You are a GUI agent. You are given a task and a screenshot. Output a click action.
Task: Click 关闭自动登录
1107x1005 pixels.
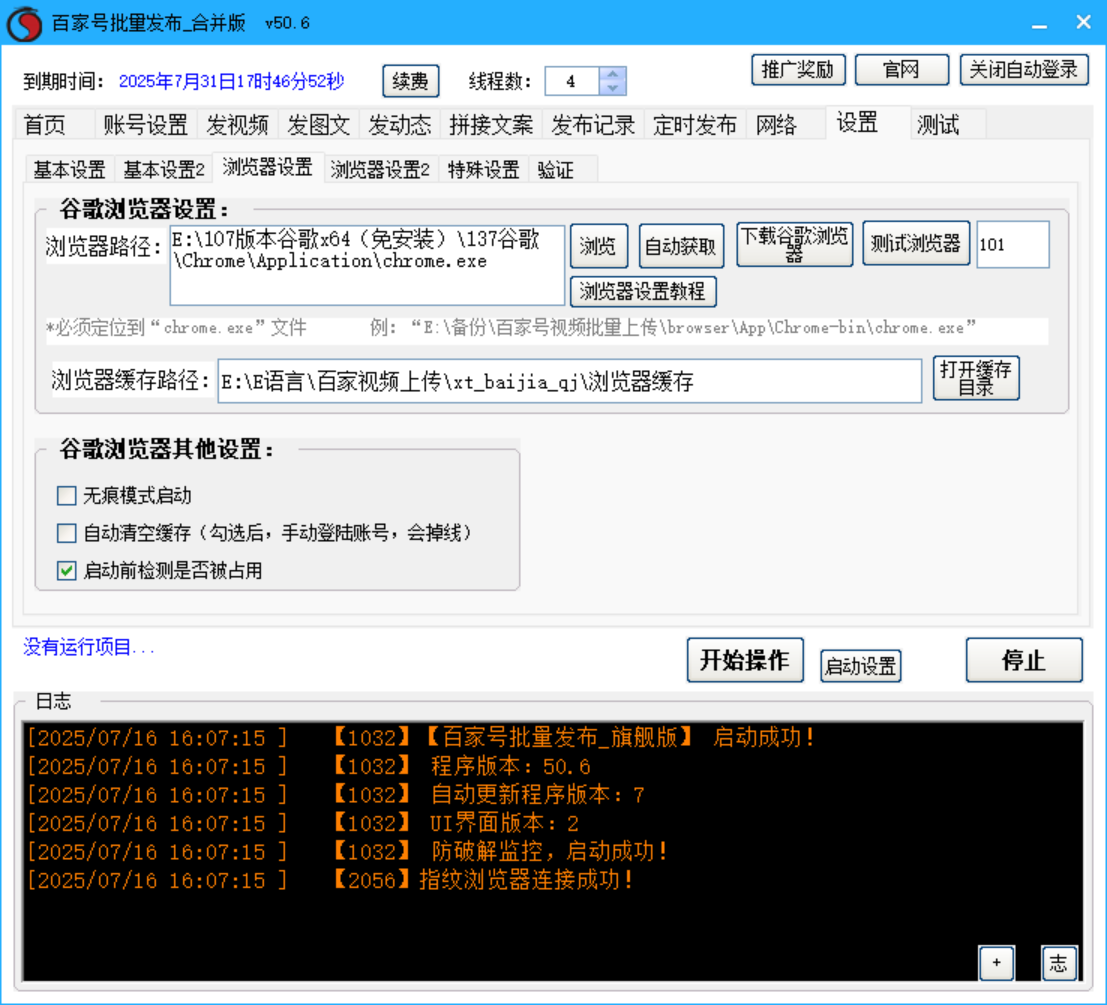coord(1024,70)
